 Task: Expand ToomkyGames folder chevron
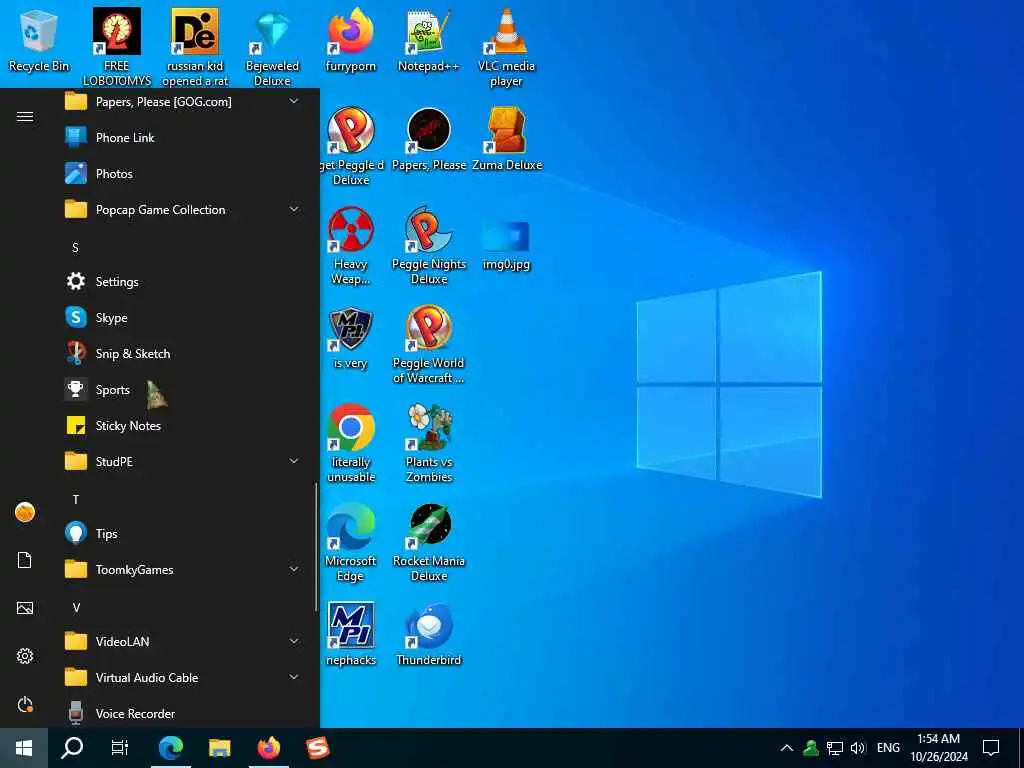coord(294,569)
